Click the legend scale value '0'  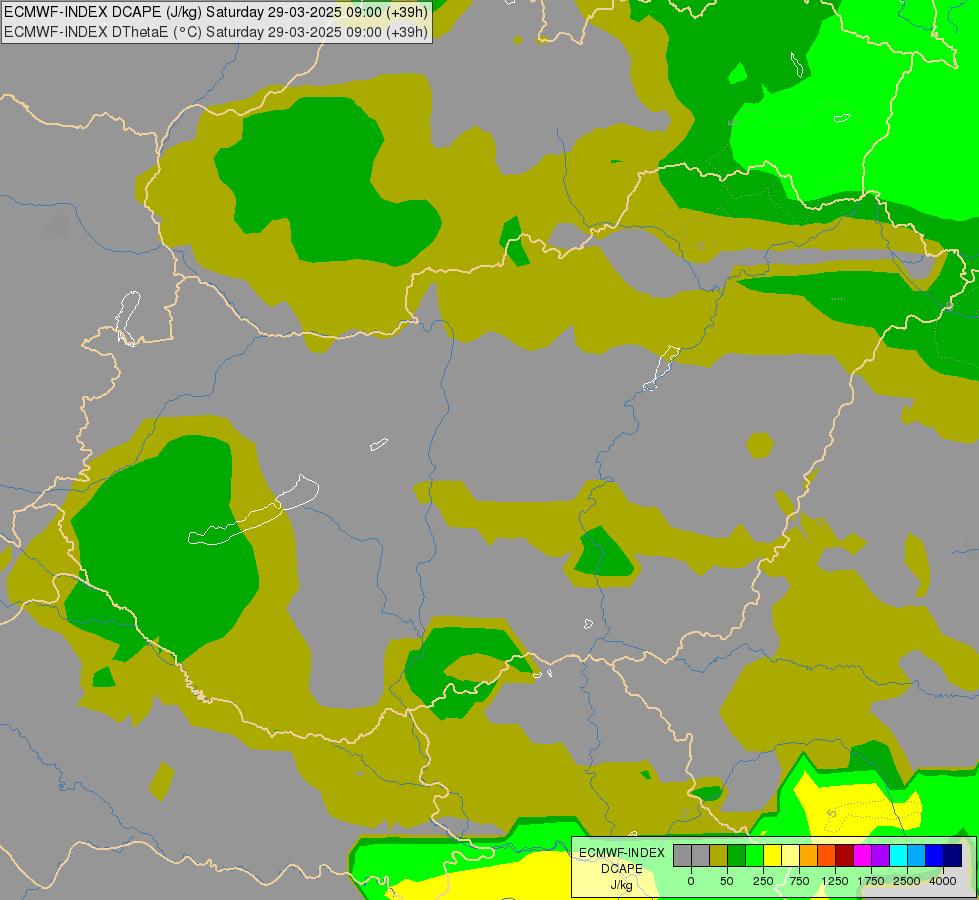click(691, 881)
